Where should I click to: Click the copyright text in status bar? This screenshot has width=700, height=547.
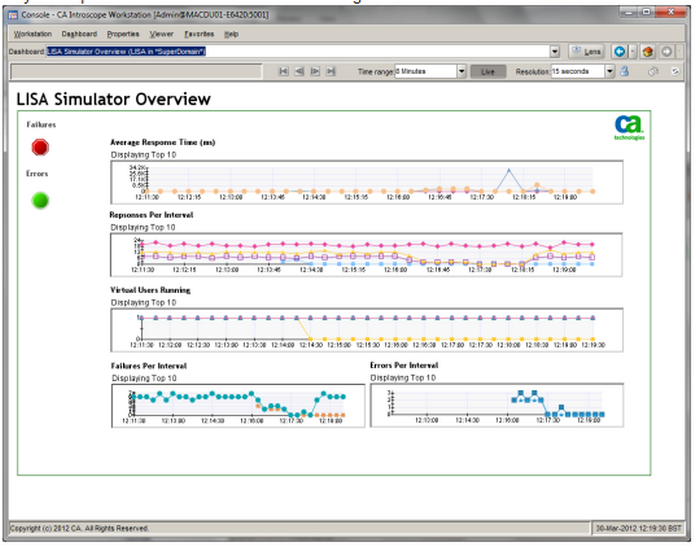[79, 528]
